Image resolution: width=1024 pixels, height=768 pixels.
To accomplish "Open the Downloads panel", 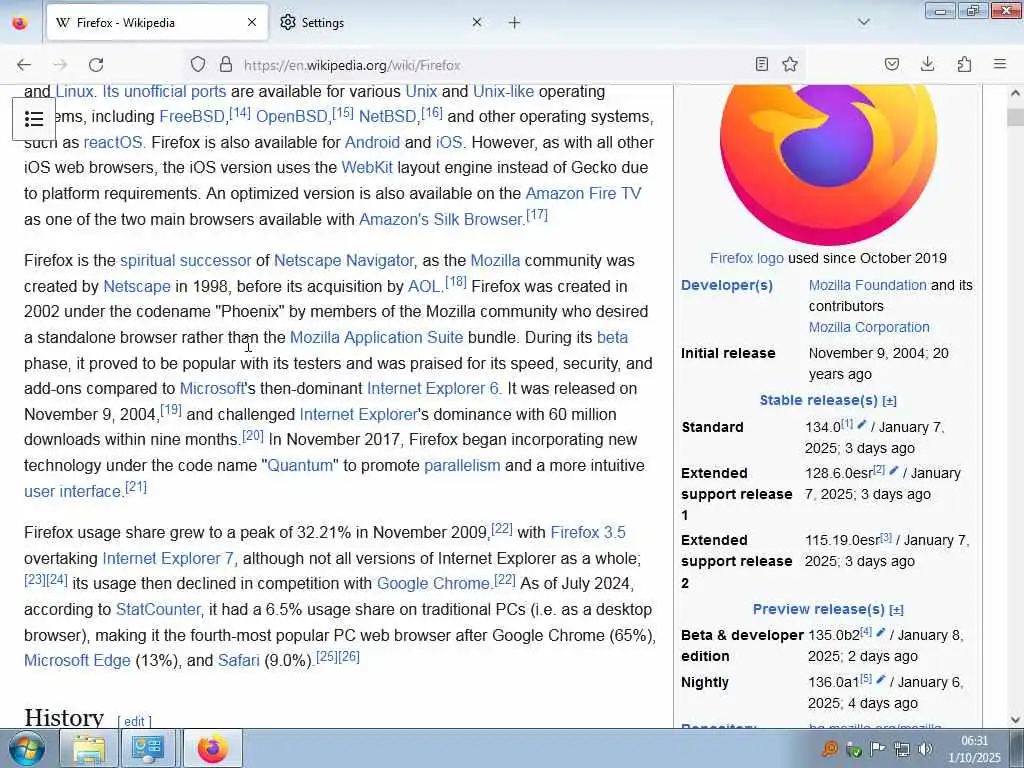I will 927,64.
